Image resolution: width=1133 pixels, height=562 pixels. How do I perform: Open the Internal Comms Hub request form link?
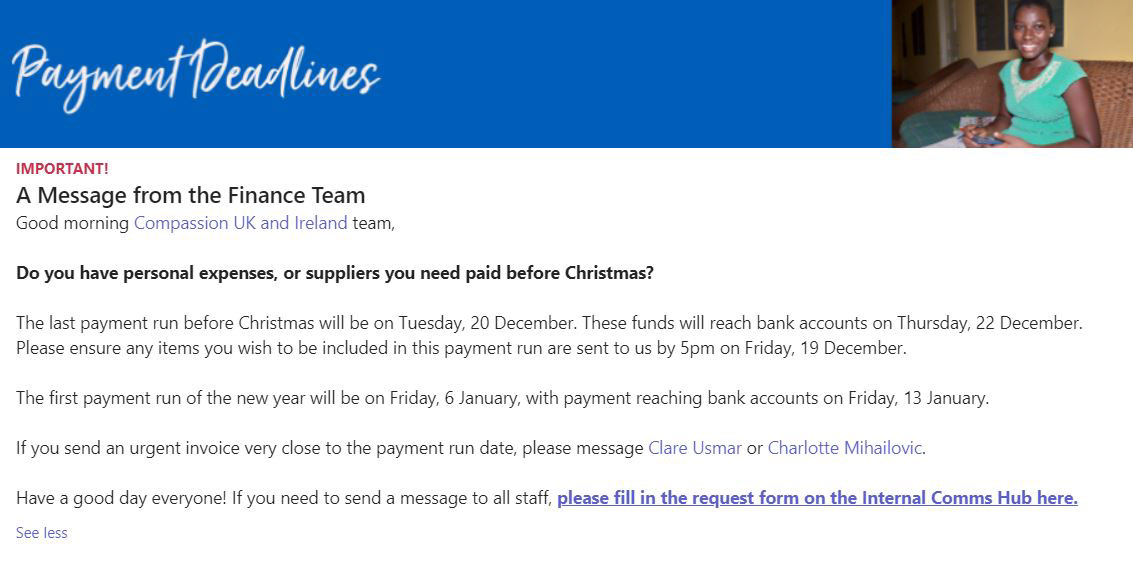(817, 498)
